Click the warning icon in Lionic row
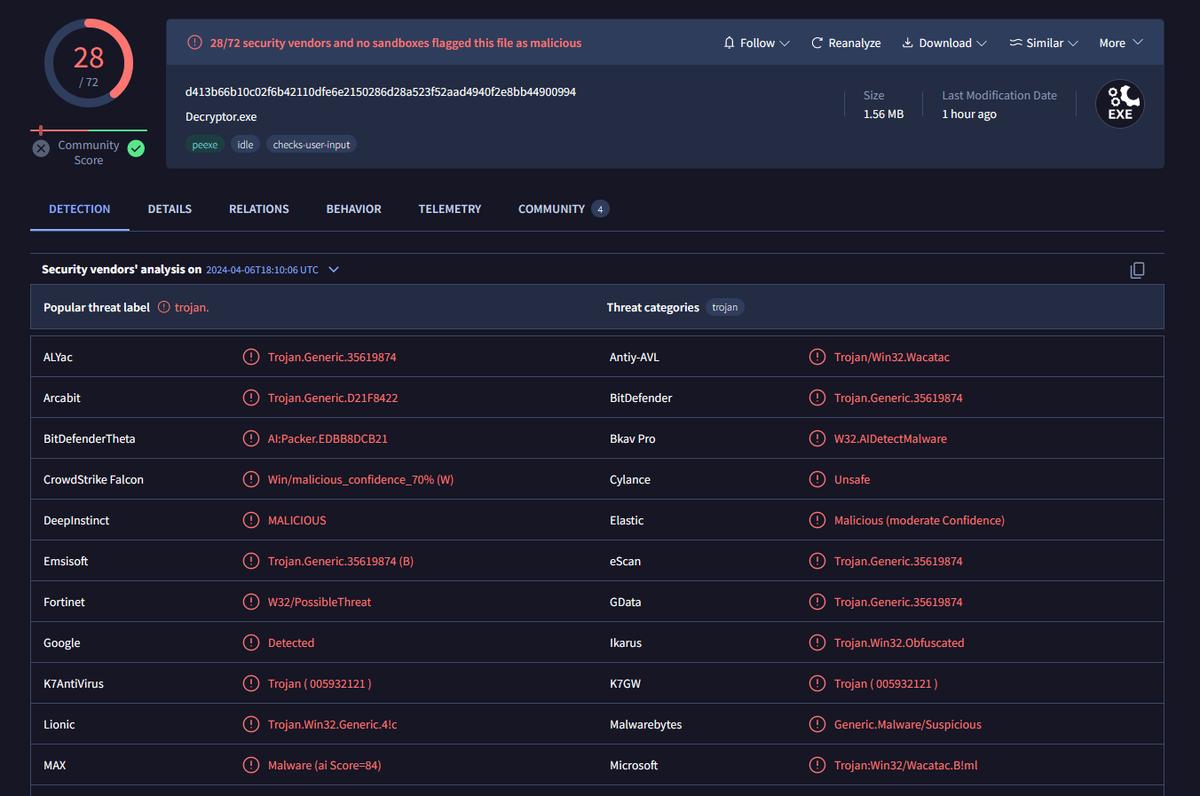 (x=251, y=725)
